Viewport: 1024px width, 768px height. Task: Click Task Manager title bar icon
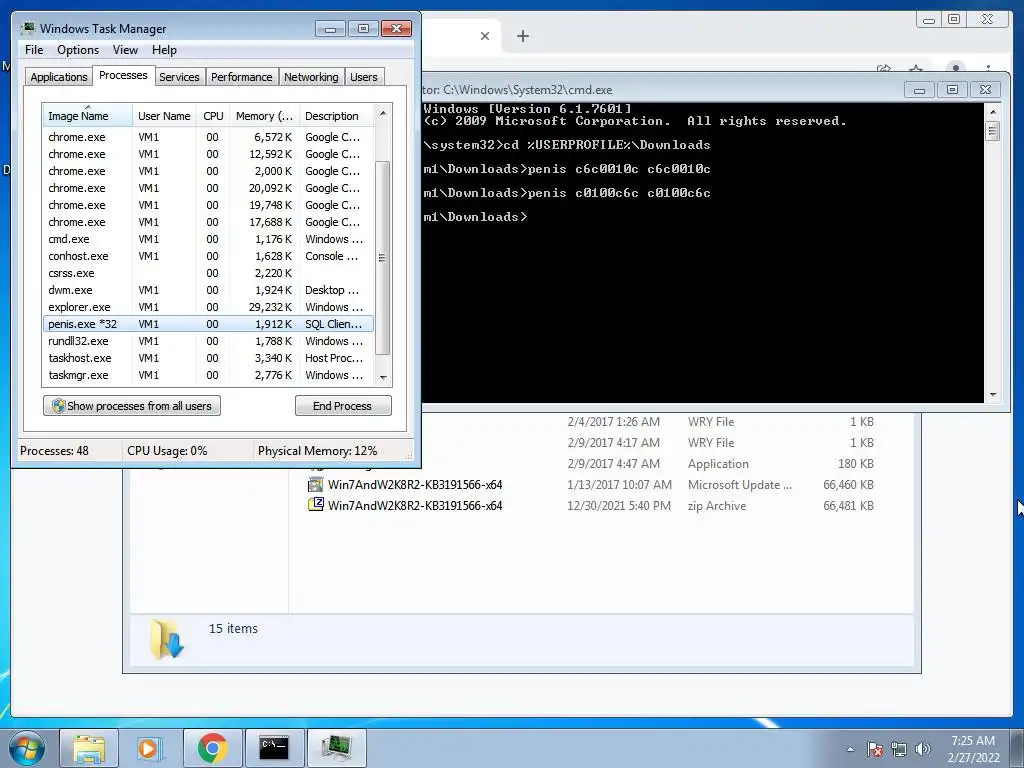27,28
